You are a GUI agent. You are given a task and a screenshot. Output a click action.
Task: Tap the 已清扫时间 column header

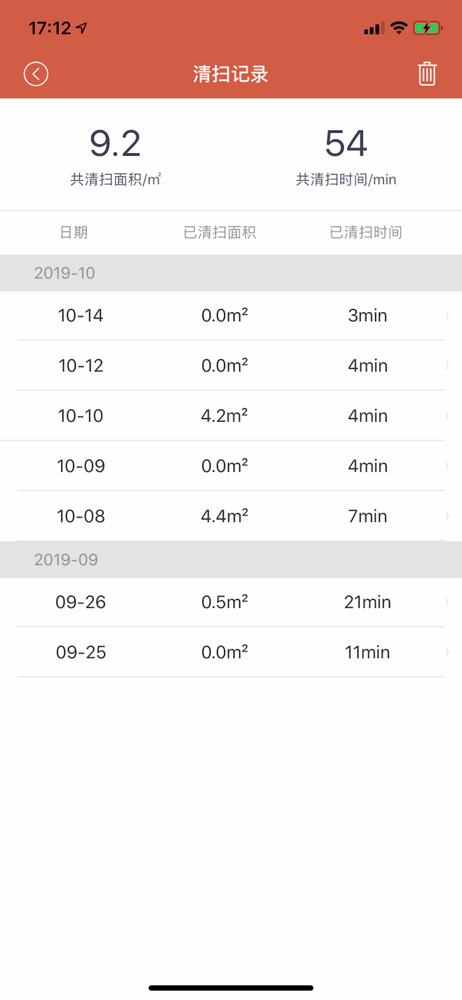366,232
